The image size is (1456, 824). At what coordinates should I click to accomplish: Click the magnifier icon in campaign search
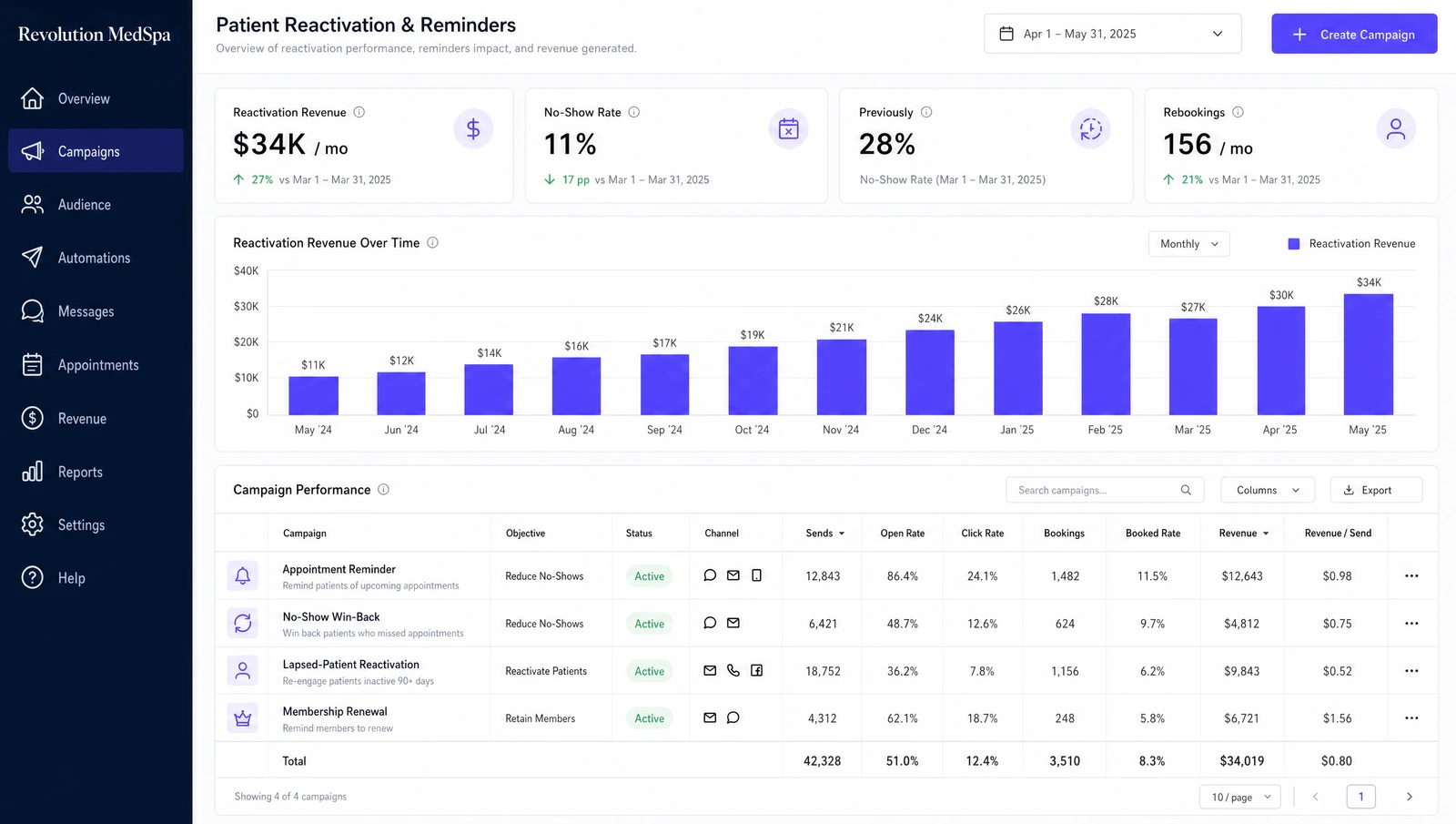1186,490
